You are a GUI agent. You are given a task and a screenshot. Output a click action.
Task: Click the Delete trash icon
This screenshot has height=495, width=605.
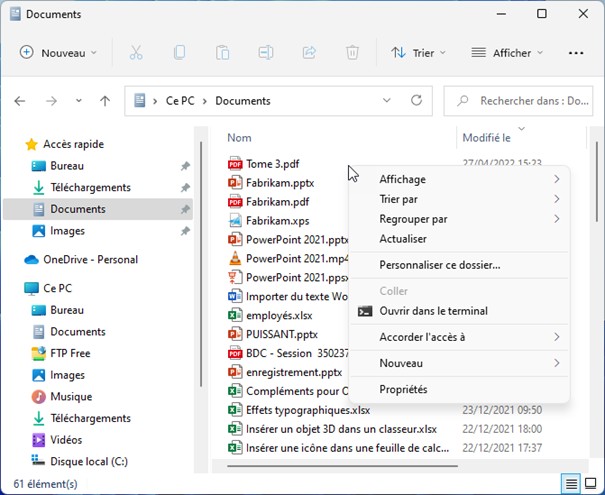point(352,53)
